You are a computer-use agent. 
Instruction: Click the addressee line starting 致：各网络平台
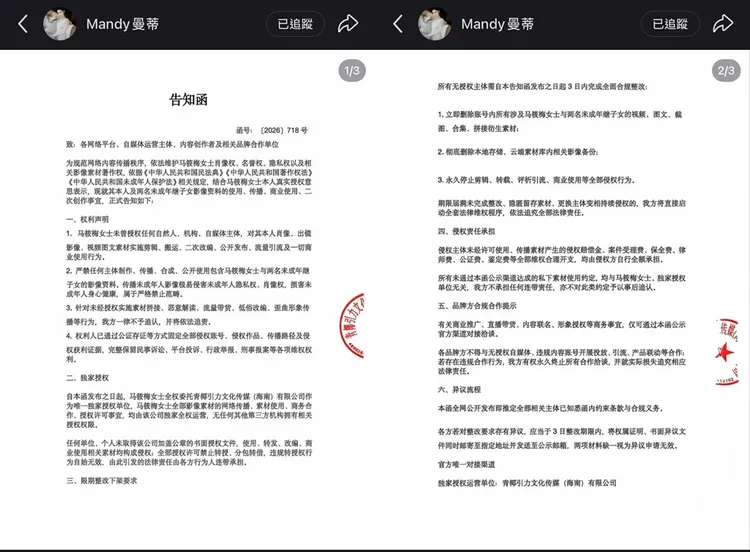[x=172, y=144]
